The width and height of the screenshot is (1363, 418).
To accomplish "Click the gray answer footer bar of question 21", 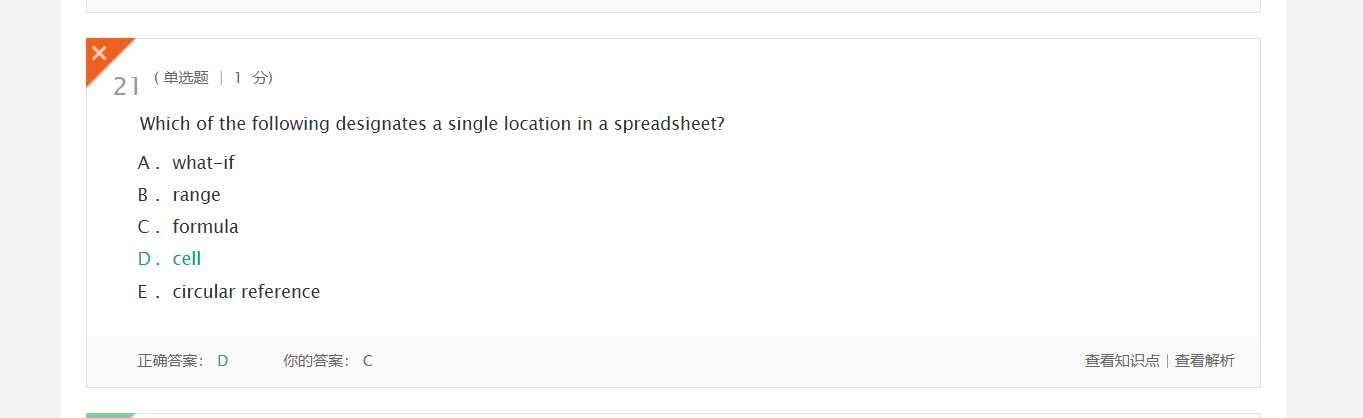I will (673, 362).
